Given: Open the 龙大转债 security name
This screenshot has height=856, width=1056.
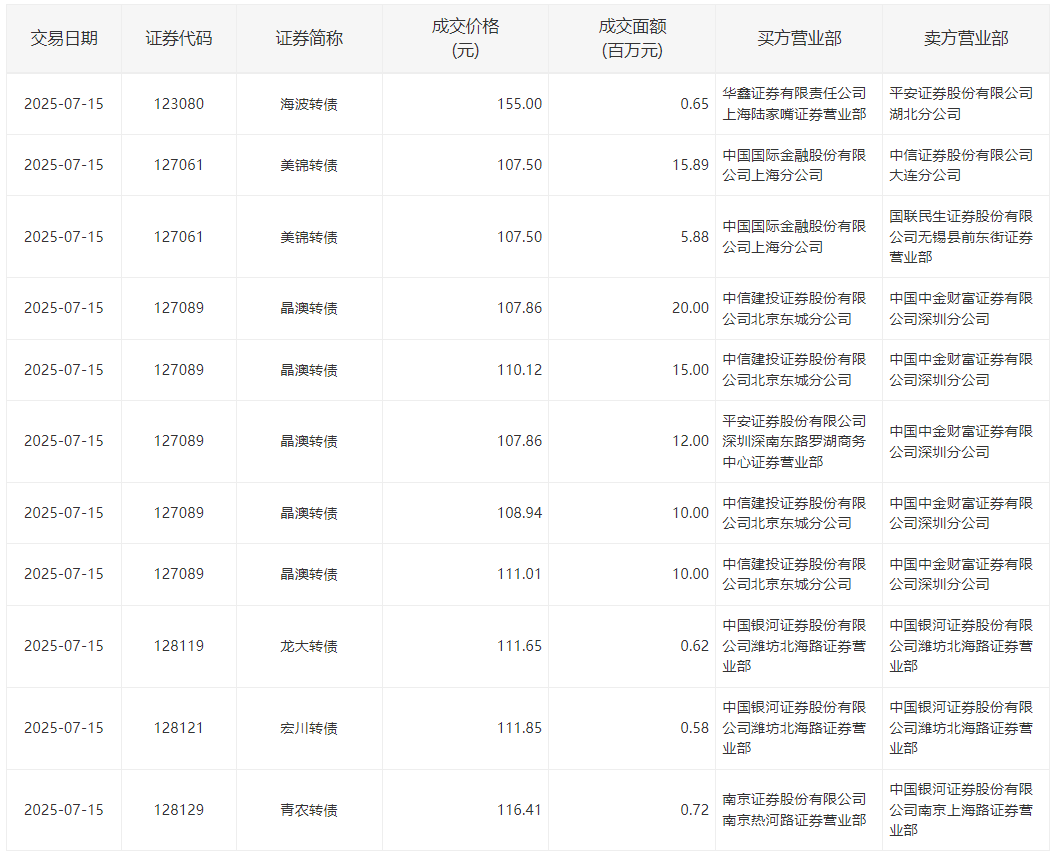Looking at the screenshot, I should pyautogui.click(x=309, y=646).
